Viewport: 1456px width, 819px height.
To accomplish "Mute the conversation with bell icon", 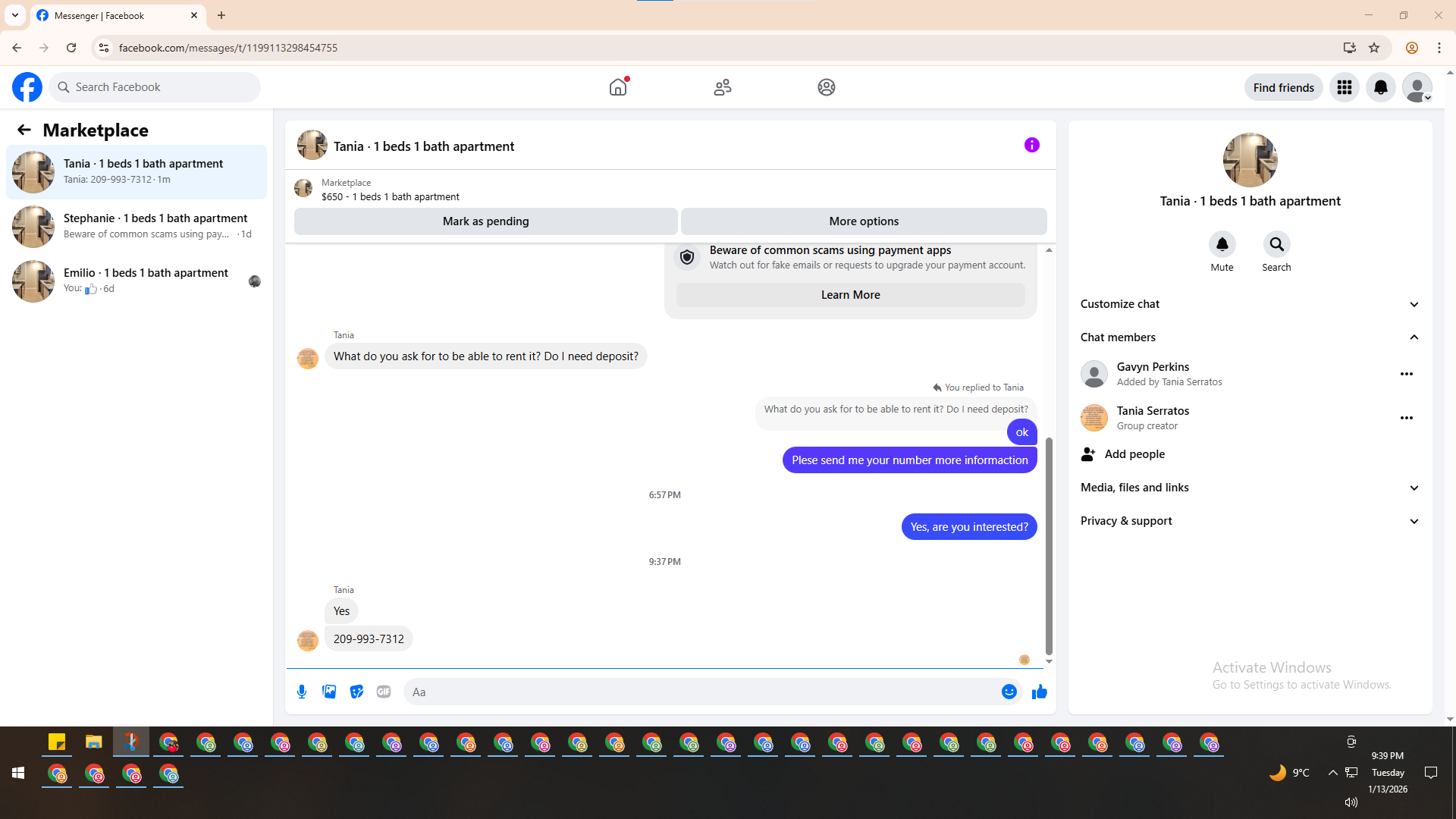I will 1222,244.
